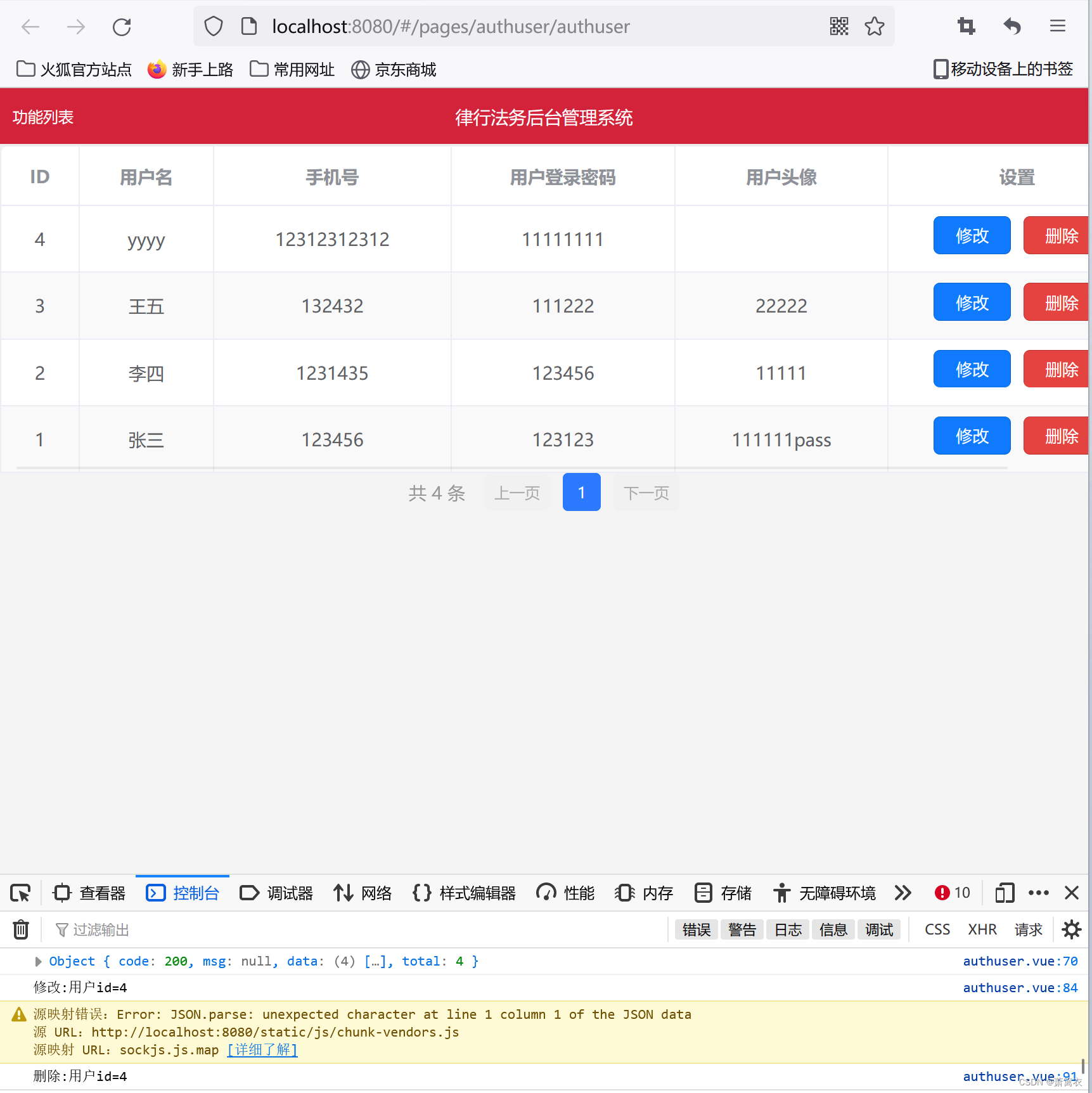Open the 详细了解 link in warning
Screen dimensions: 1092x1093
(x=262, y=1049)
